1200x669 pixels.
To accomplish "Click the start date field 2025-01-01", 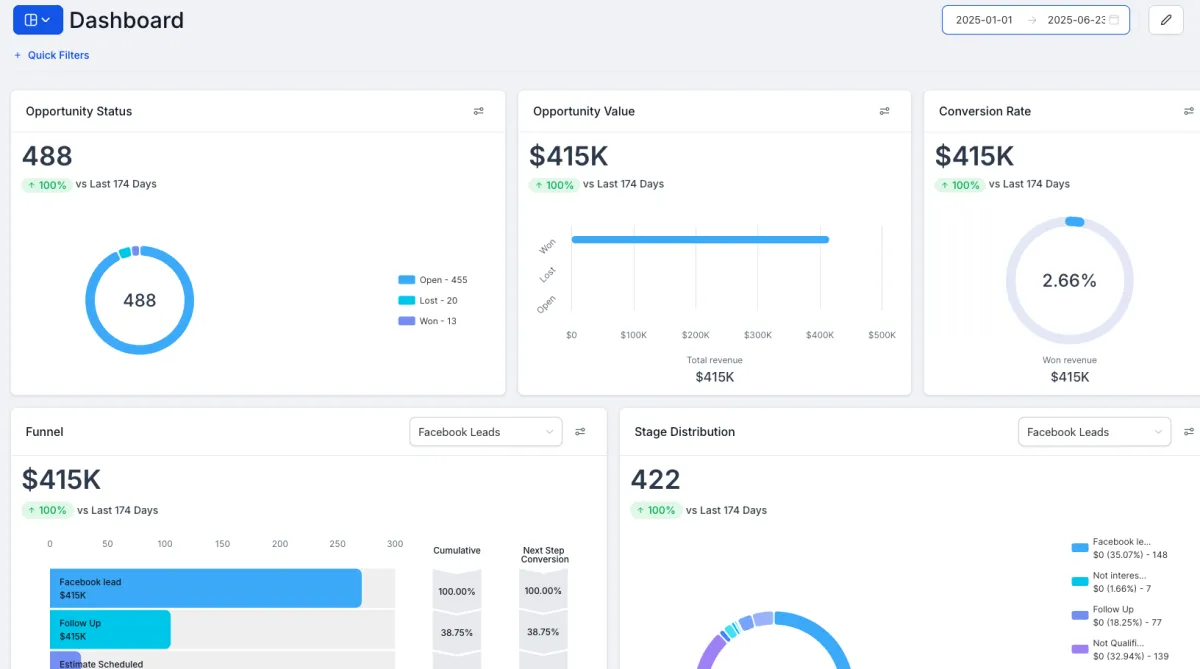I will click(x=984, y=20).
